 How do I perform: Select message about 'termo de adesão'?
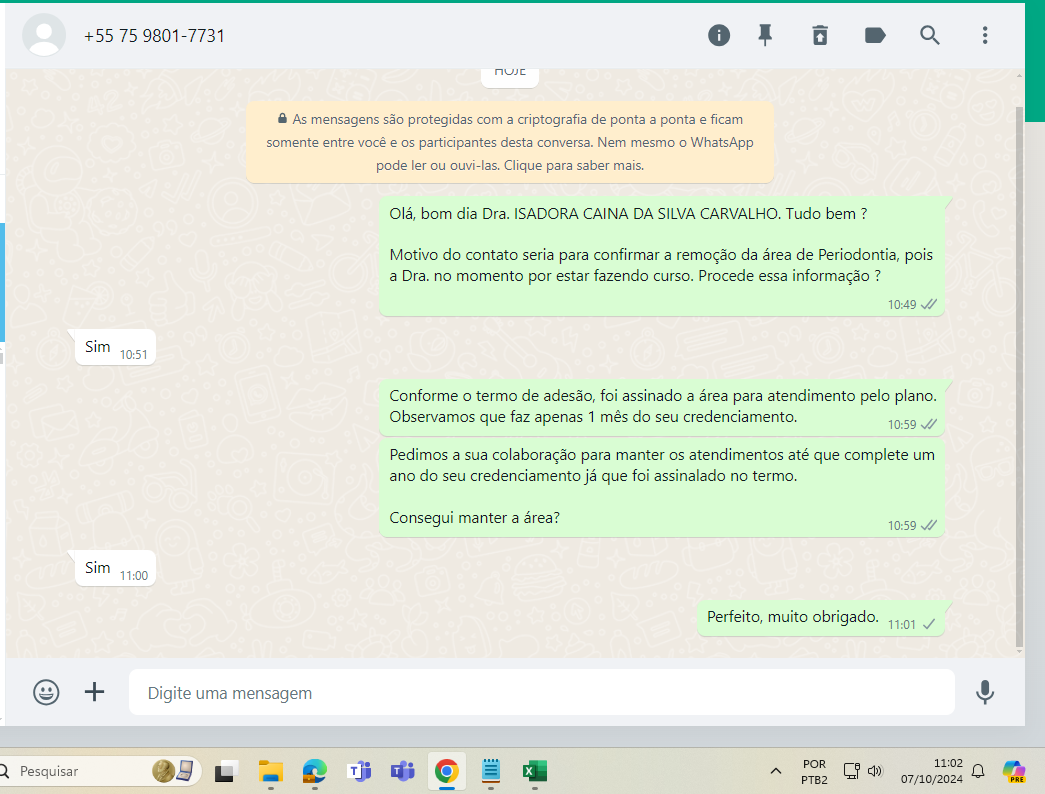tap(662, 407)
